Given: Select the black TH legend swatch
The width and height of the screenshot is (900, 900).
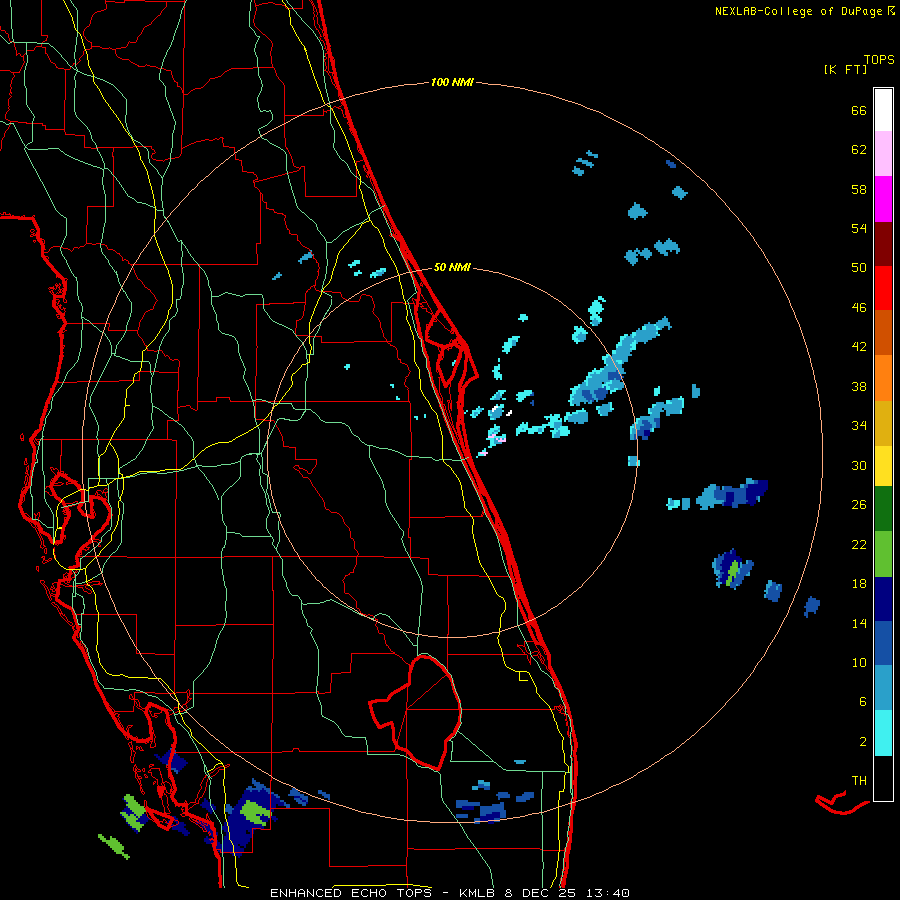Looking at the screenshot, I should click(x=883, y=778).
